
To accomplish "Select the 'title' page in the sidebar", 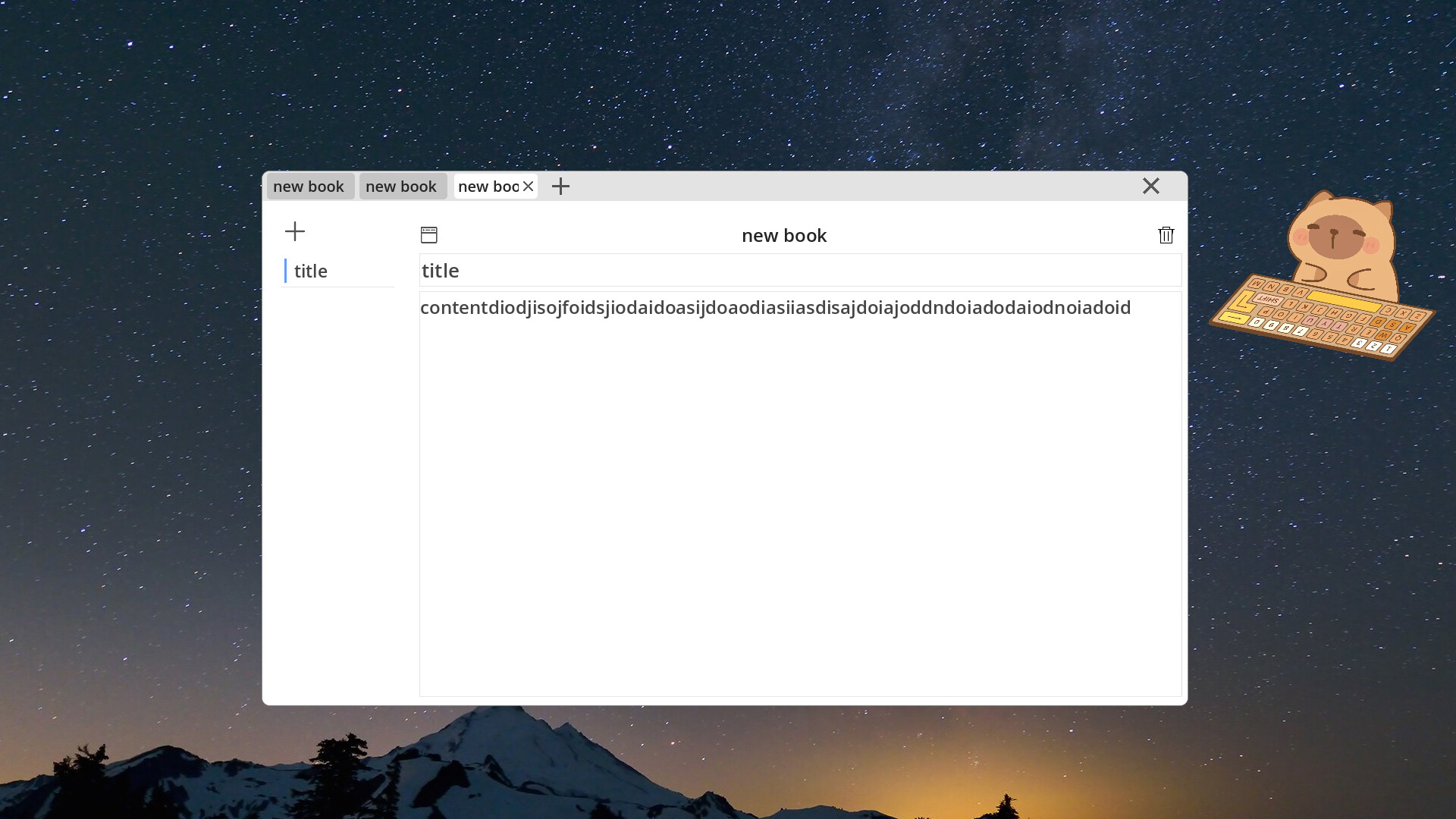I will [311, 271].
